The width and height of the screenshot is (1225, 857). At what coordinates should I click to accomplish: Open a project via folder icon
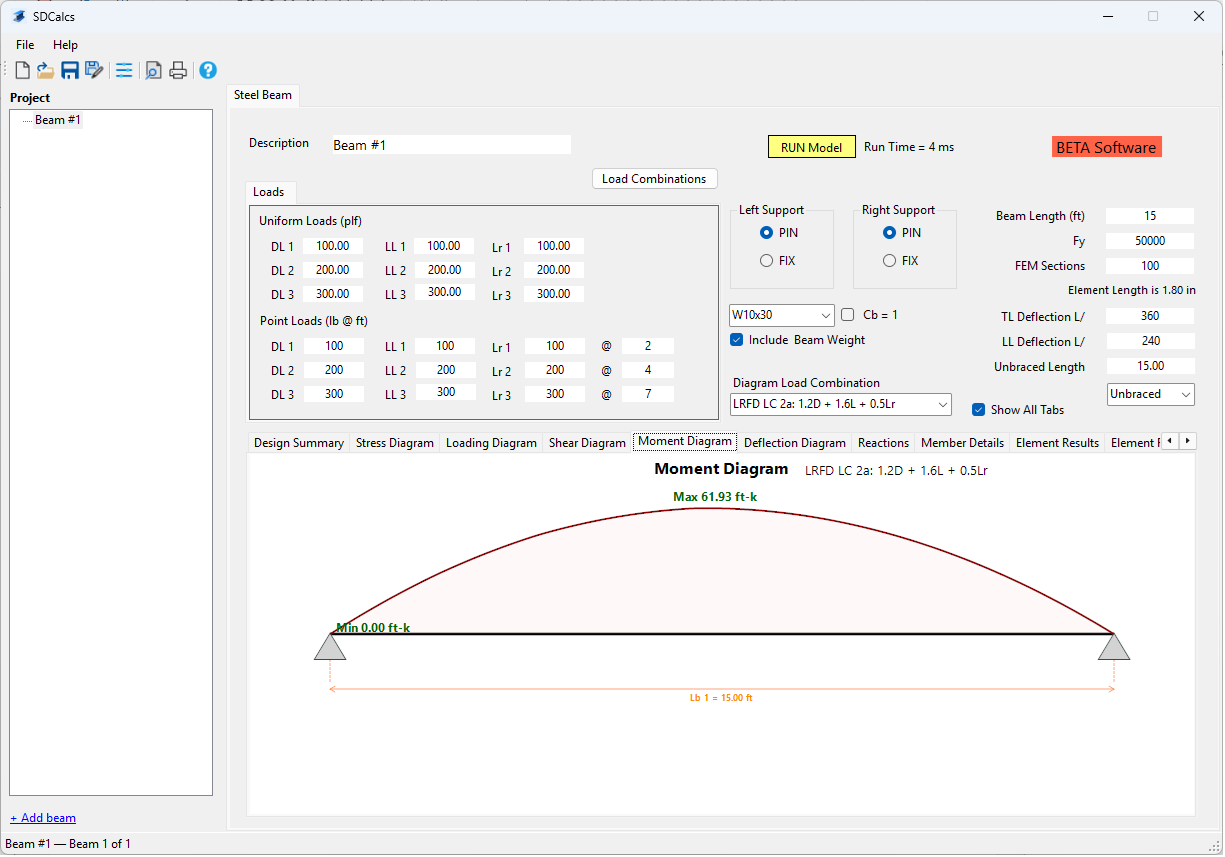[46, 70]
